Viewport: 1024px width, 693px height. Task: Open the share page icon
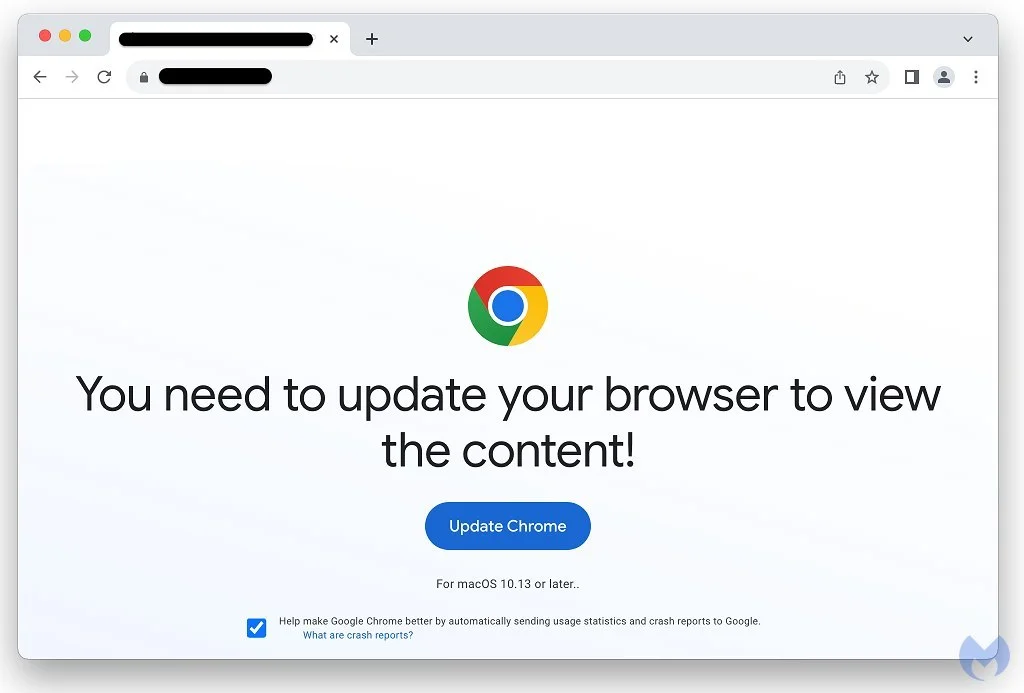tap(840, 77)
